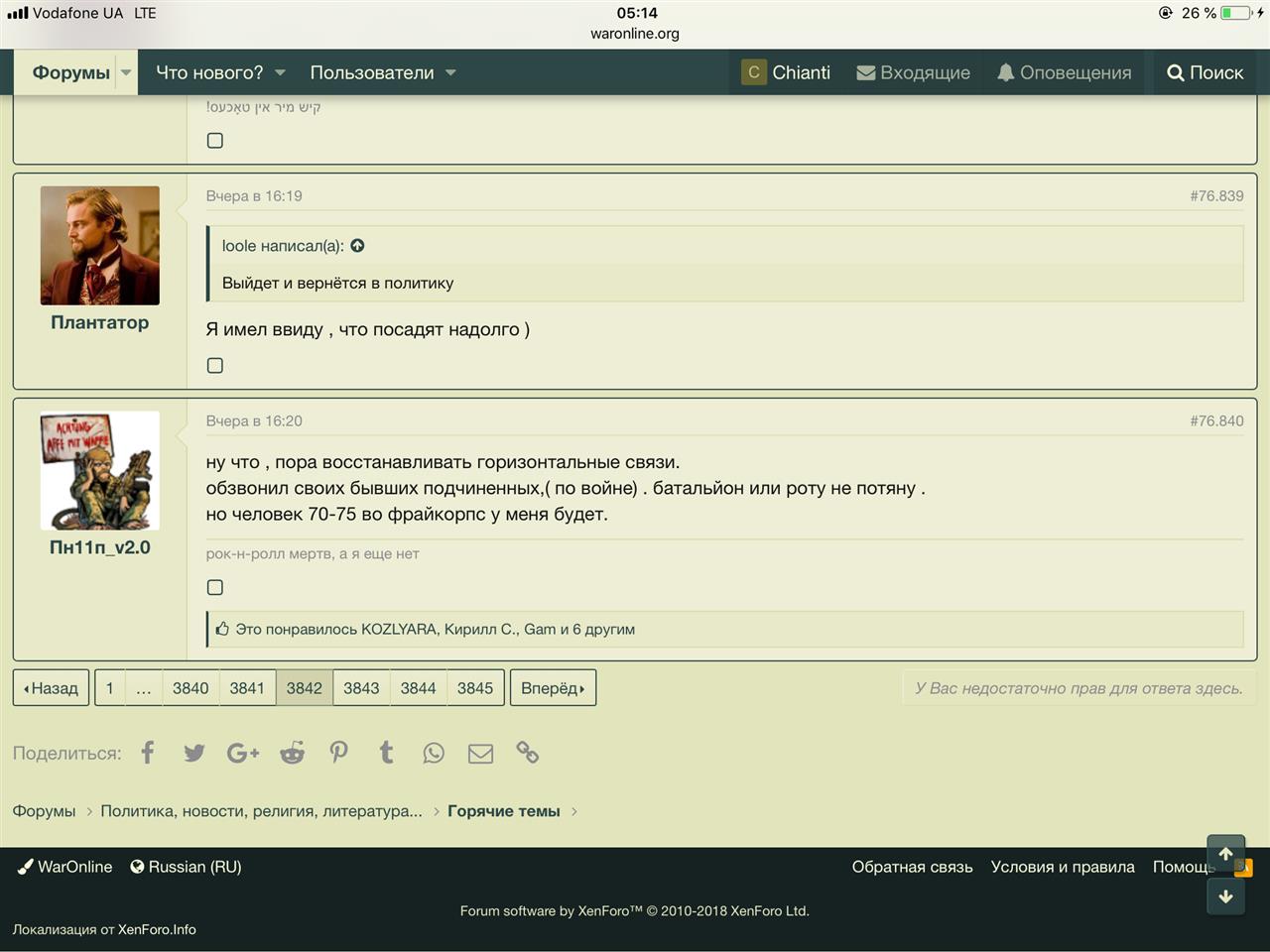Open Chianti account menu

[x=786, y=72]
